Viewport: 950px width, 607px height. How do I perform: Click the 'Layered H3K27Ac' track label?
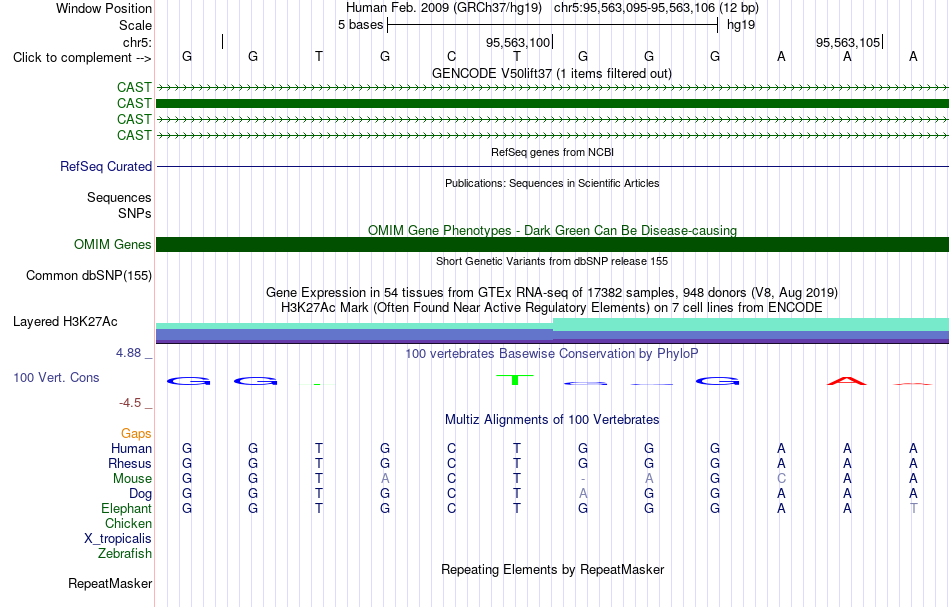coord(65,322)
